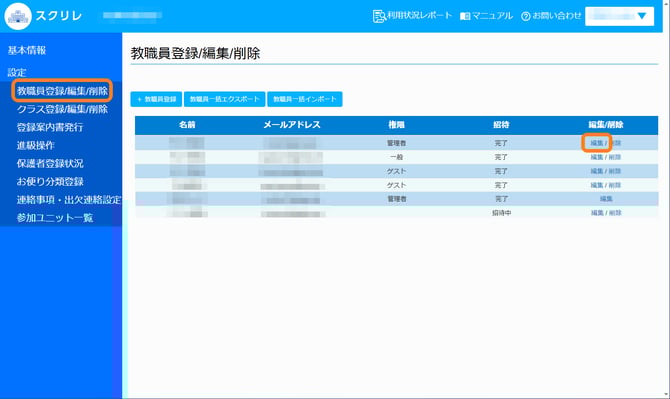Go to クラス登録/編集/削除 in the sidebar

62,109
